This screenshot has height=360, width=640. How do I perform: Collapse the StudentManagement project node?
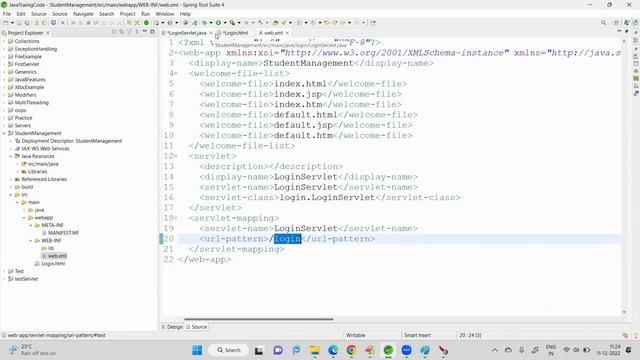coord(4,133)
